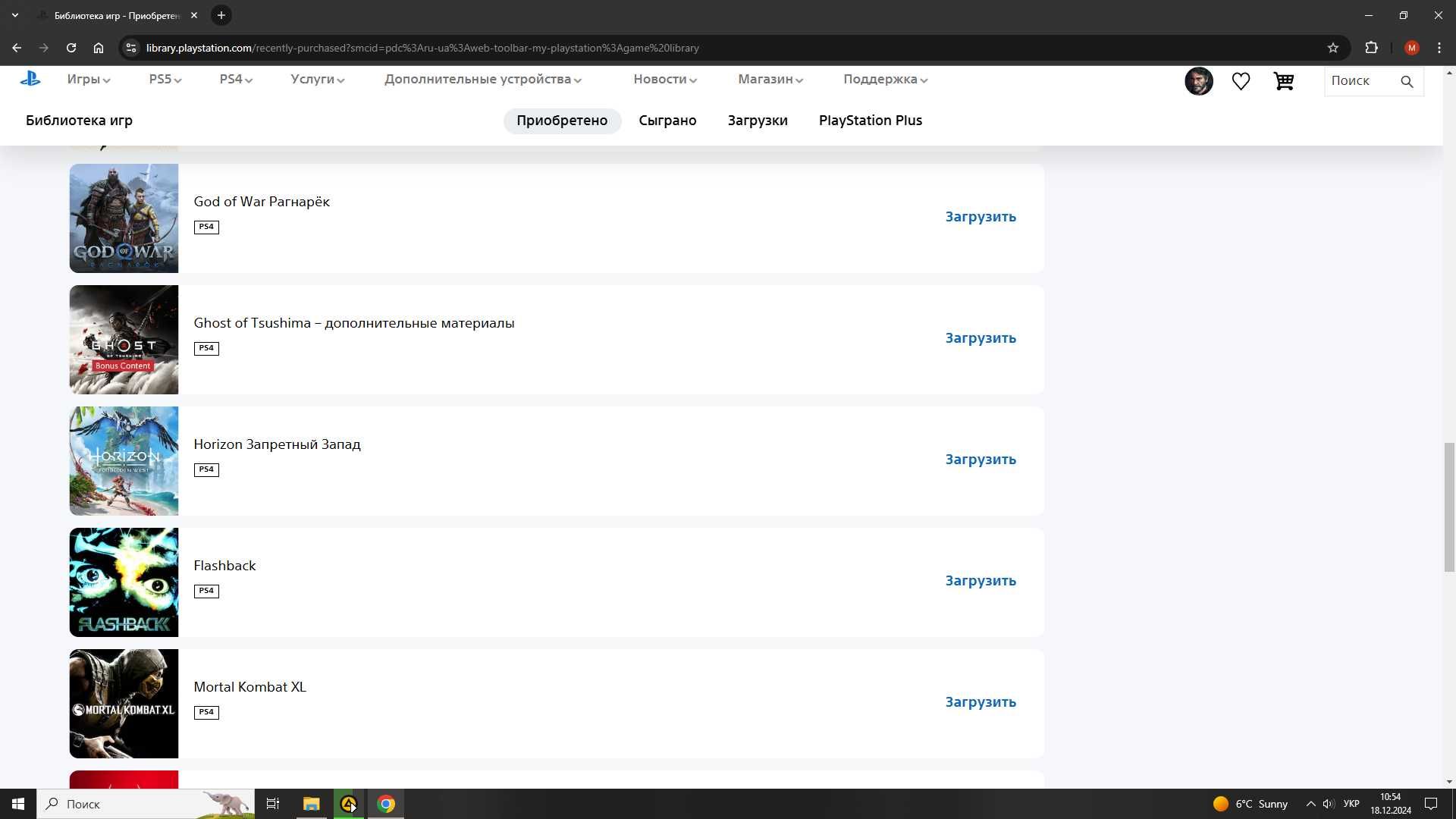This screenshot has height=819, width=1456.
Task: Click the Windows taskbar Поиск box
Action: 146,804
